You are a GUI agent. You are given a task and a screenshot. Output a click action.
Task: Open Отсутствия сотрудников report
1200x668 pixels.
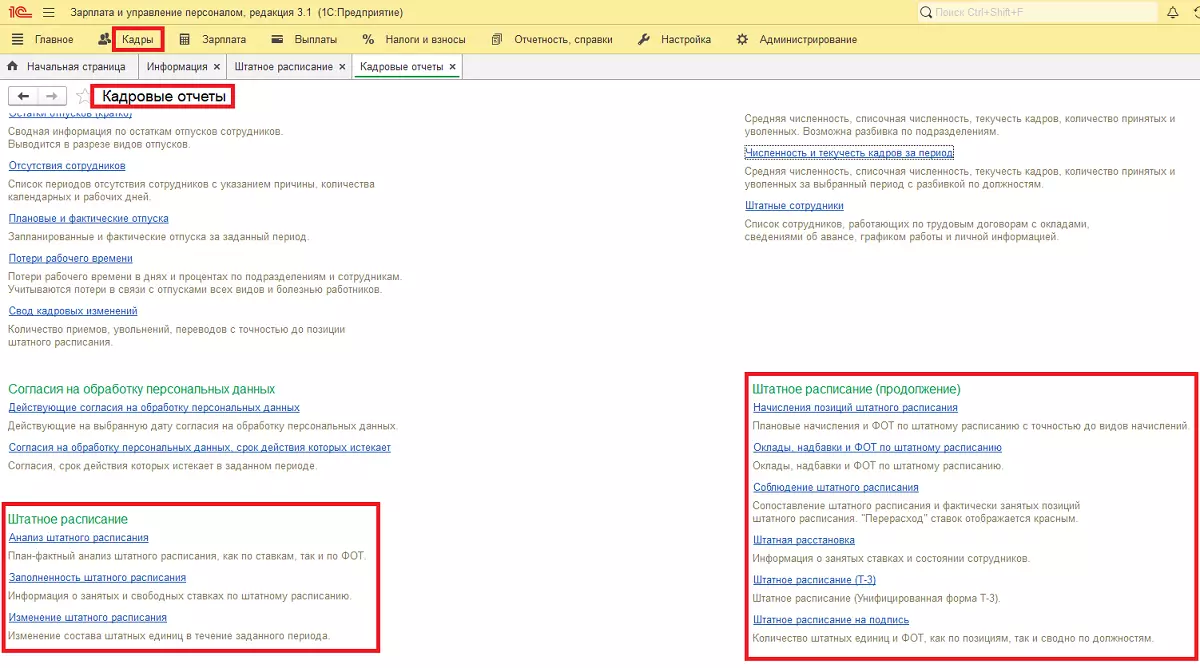67,166
